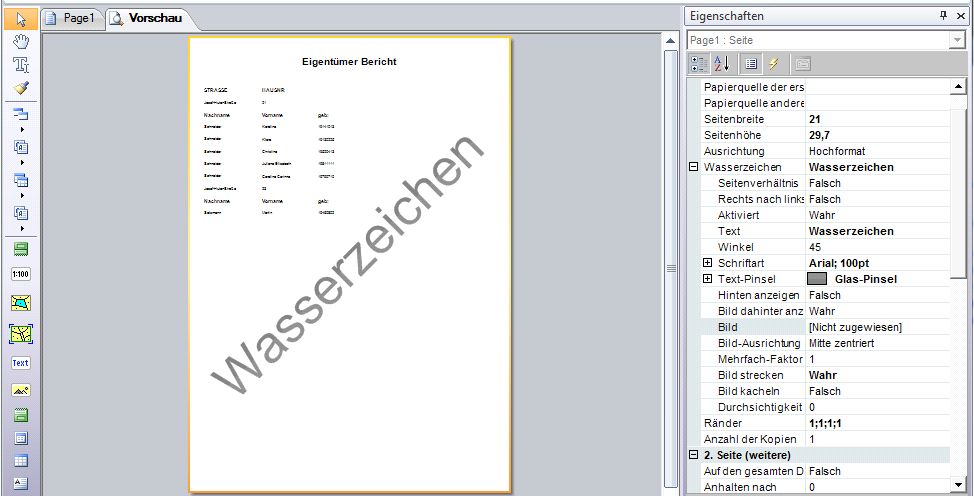Click the 1:100 scale tool icon
Screen dimensions: 974x496
tap(21, 274)
